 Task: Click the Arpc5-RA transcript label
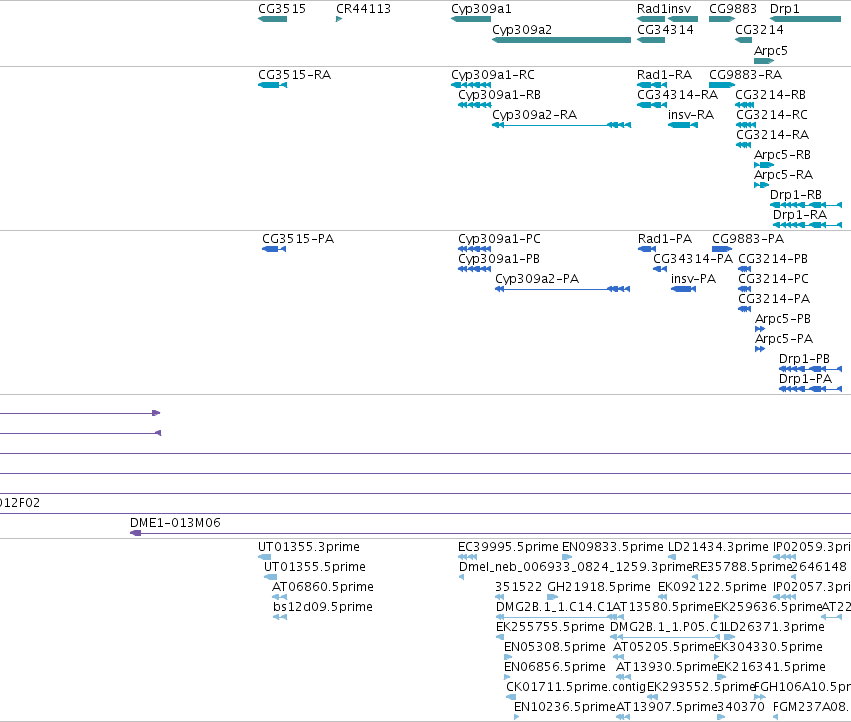point(783,175)
